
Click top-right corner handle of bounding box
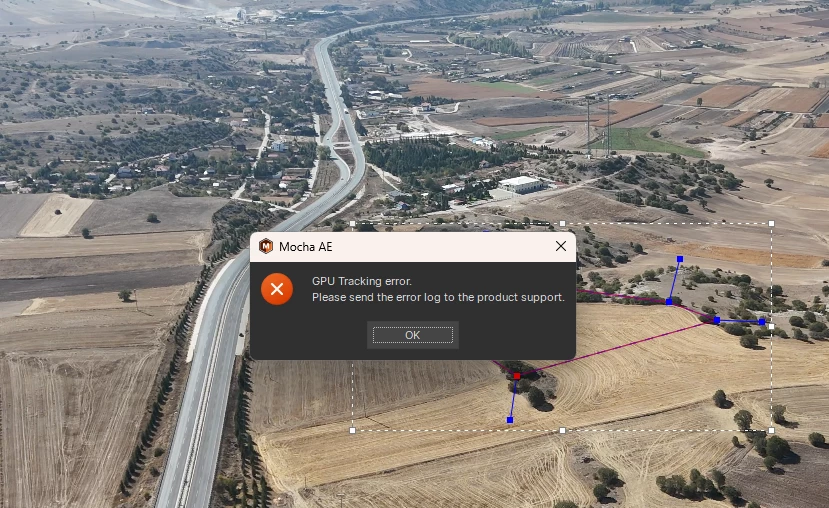click(771, 224)
